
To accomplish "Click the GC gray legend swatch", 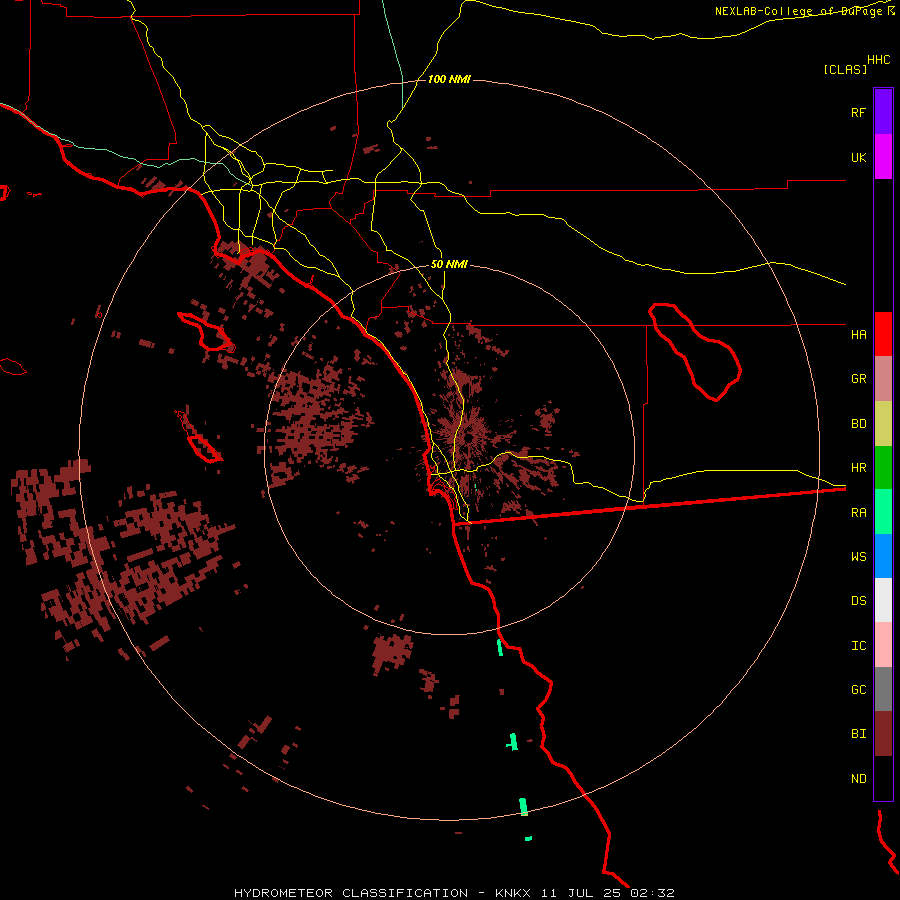I will [883, 689].
